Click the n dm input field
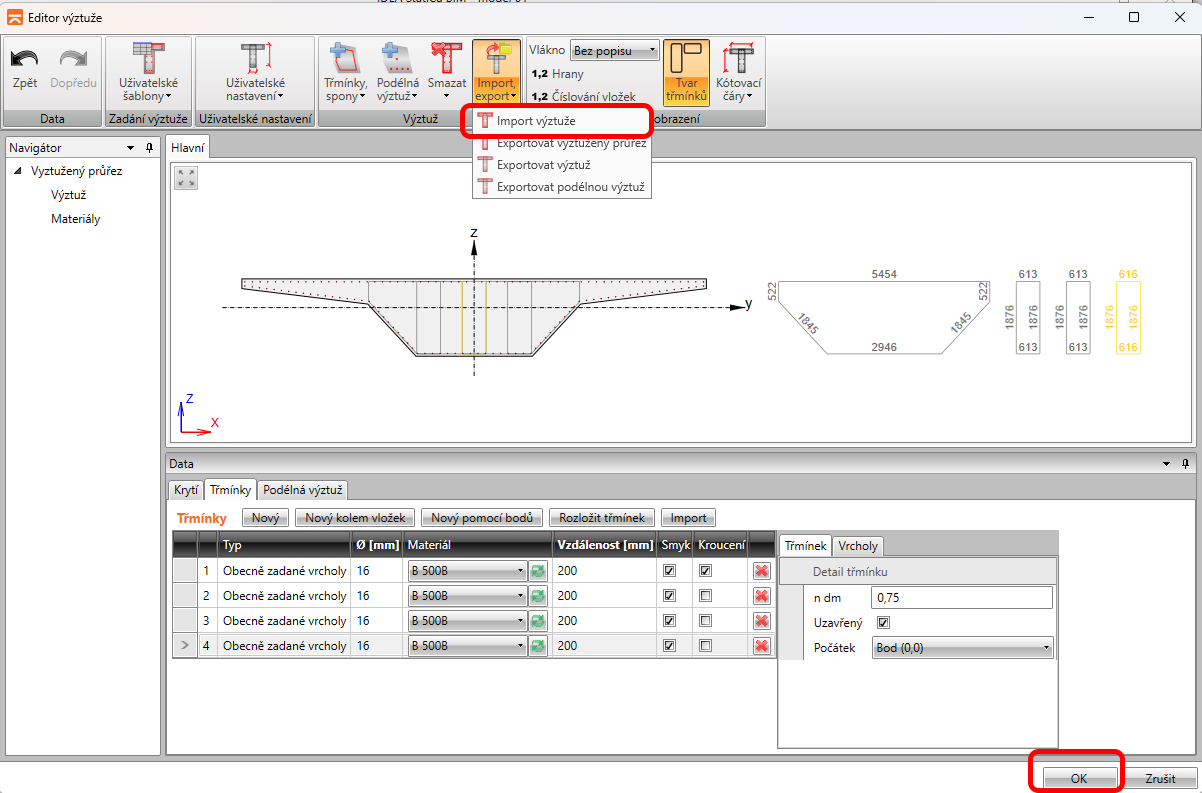The height and width of the screenshot is (793, 1202). (x=961, y=597)
